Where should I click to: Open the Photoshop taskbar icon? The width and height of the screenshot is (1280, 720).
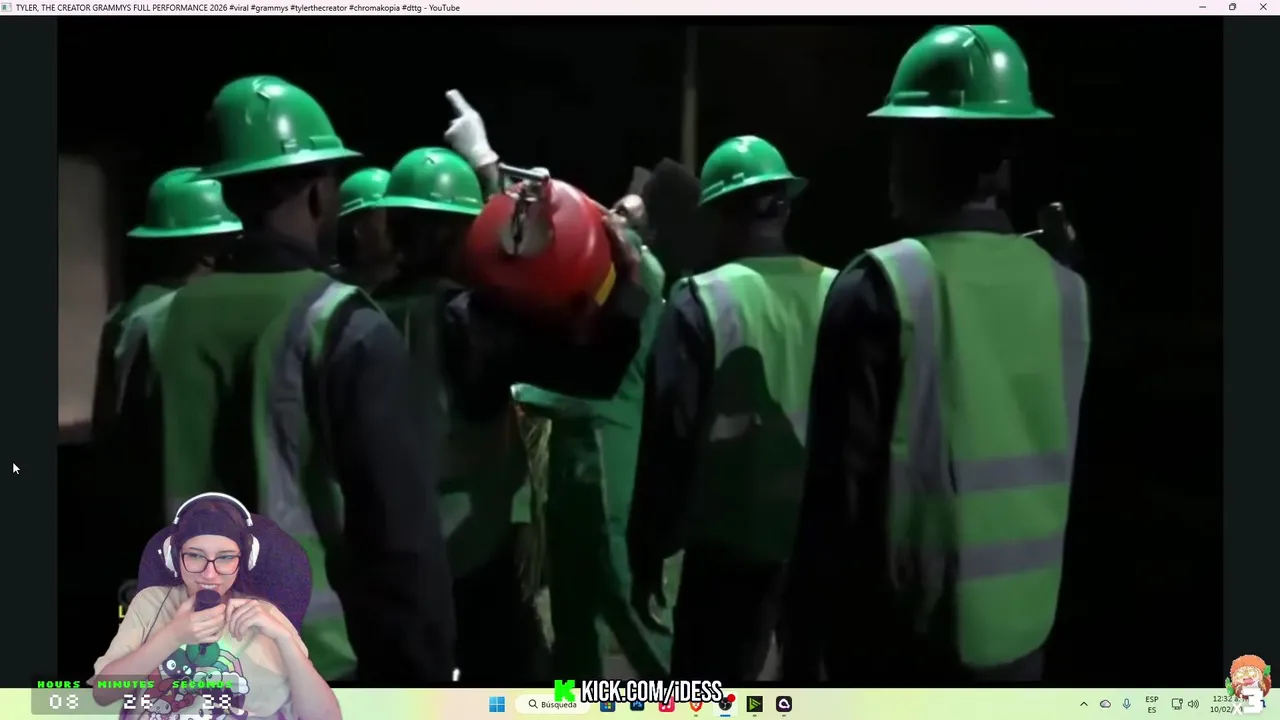(x=636, y=704)
